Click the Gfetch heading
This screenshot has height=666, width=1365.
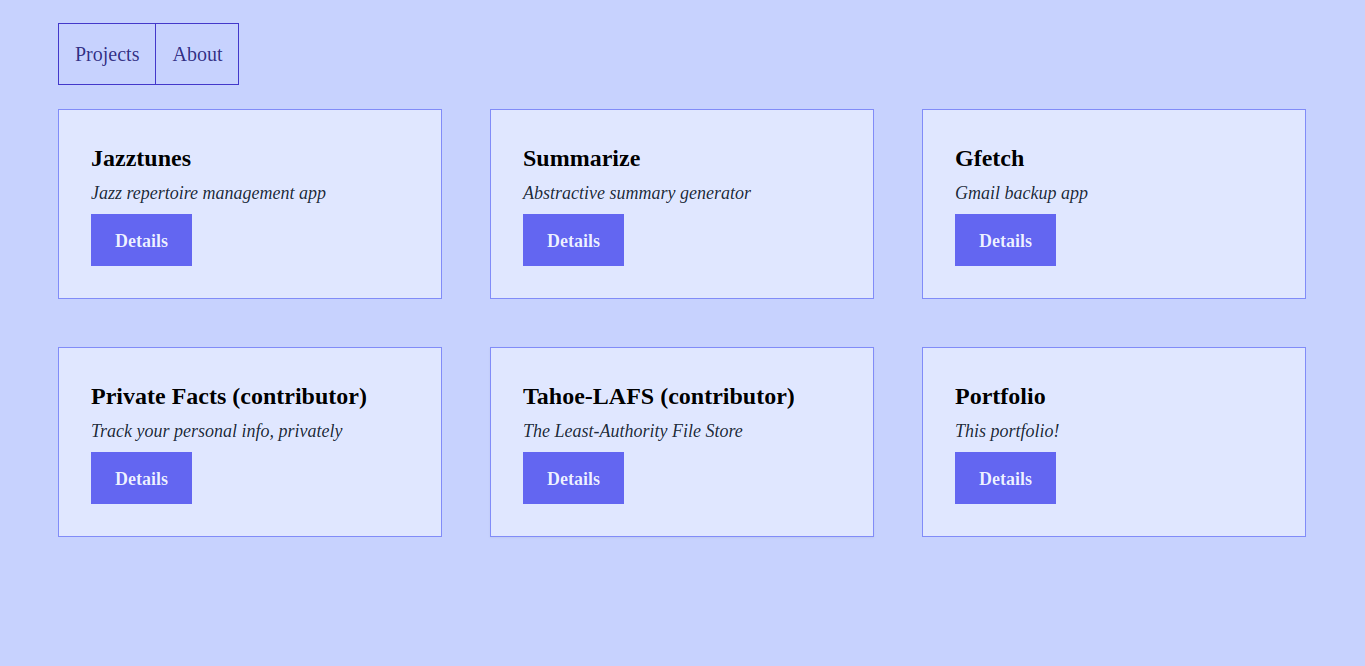(x=989, y=158)
